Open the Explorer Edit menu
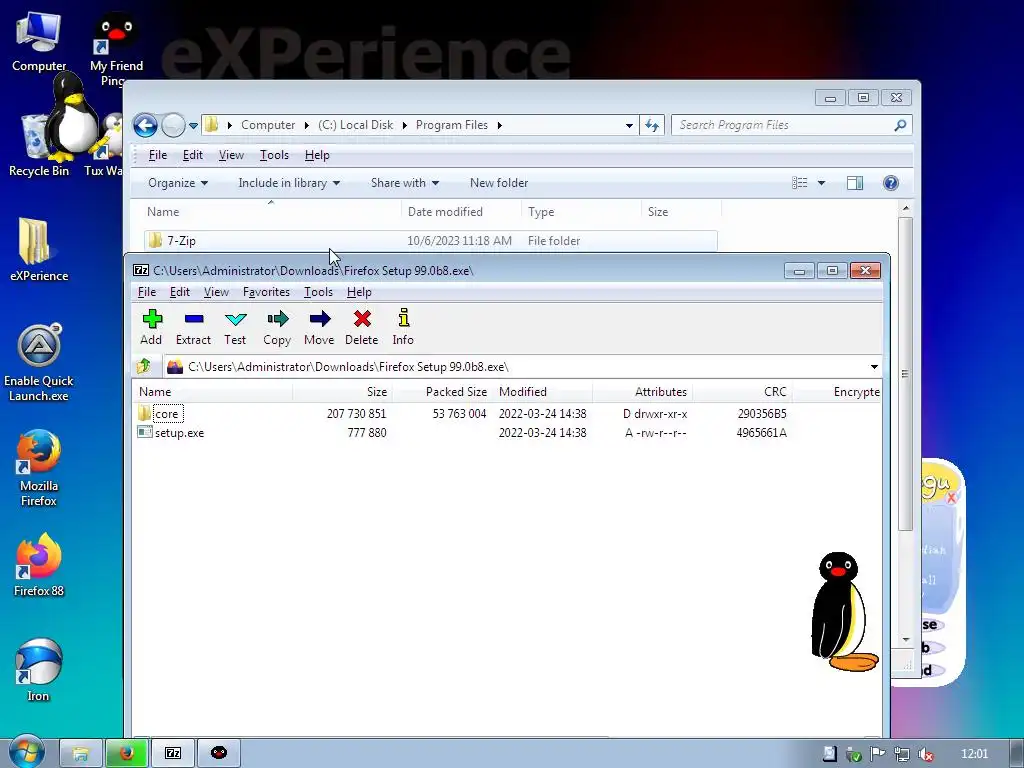The image size is (1024, 768). pyautogui.click(x=193, y=155)
